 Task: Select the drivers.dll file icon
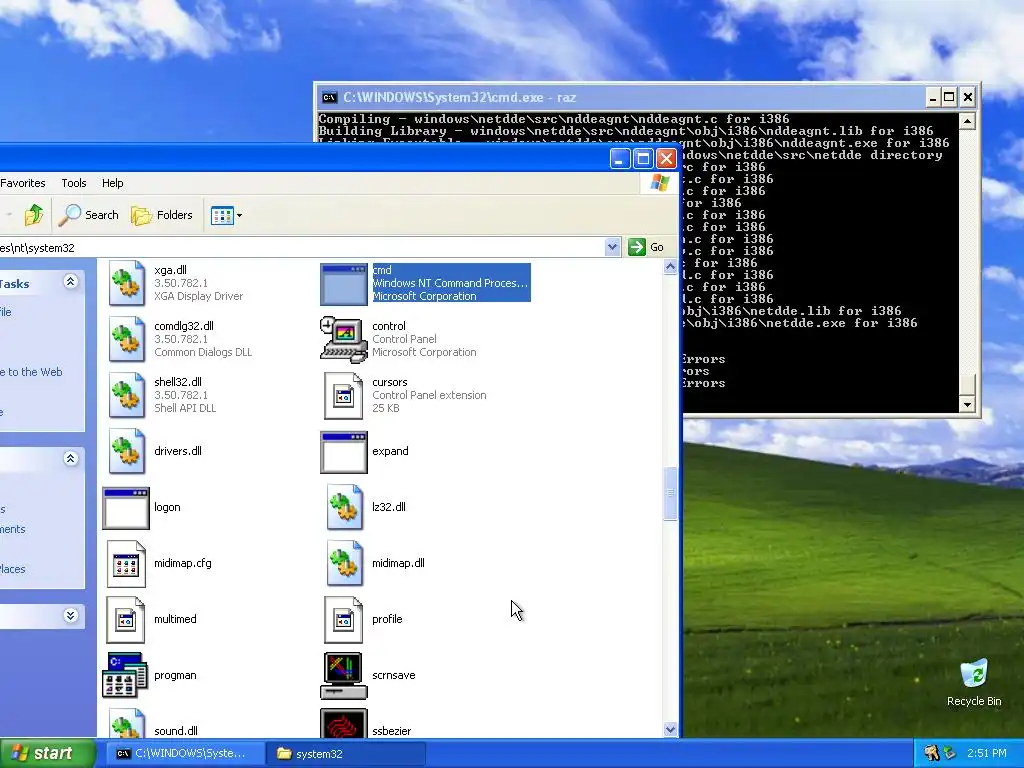tap(126, 451)
